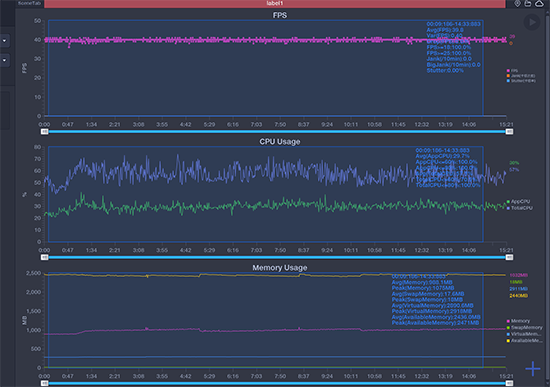The width and height of the screenshot is (550, 387).
Task: Toggle Memory series in memory legend
Action: [518, 321]
